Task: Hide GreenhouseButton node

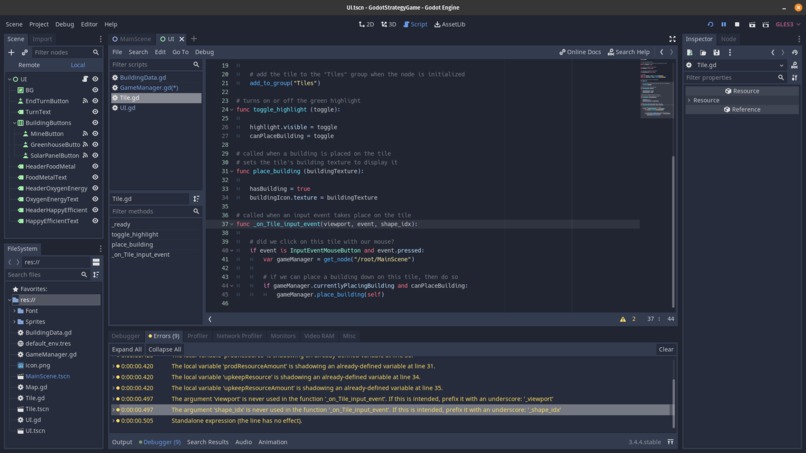Action: 95,144
